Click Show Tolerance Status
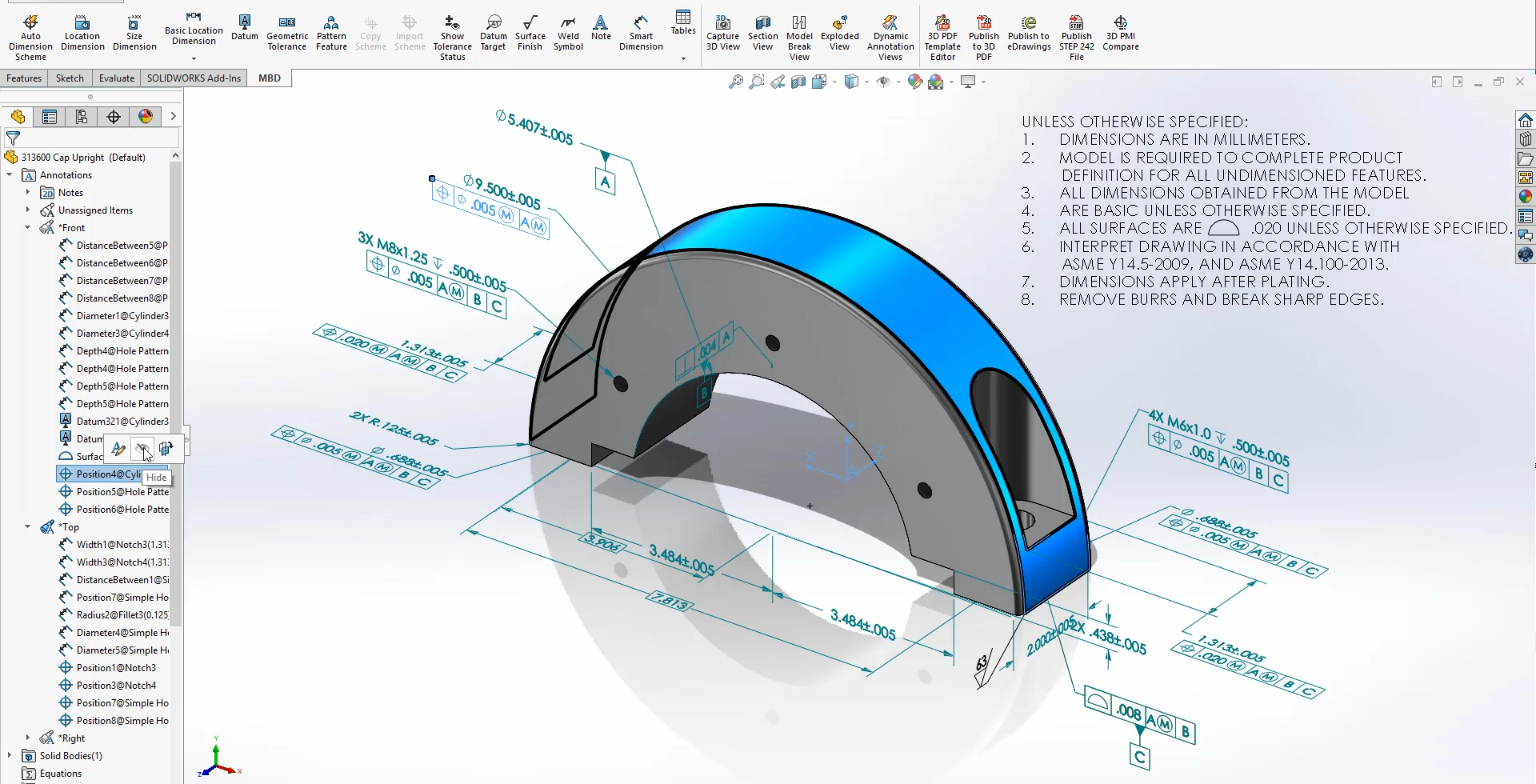 coord(452,37)
